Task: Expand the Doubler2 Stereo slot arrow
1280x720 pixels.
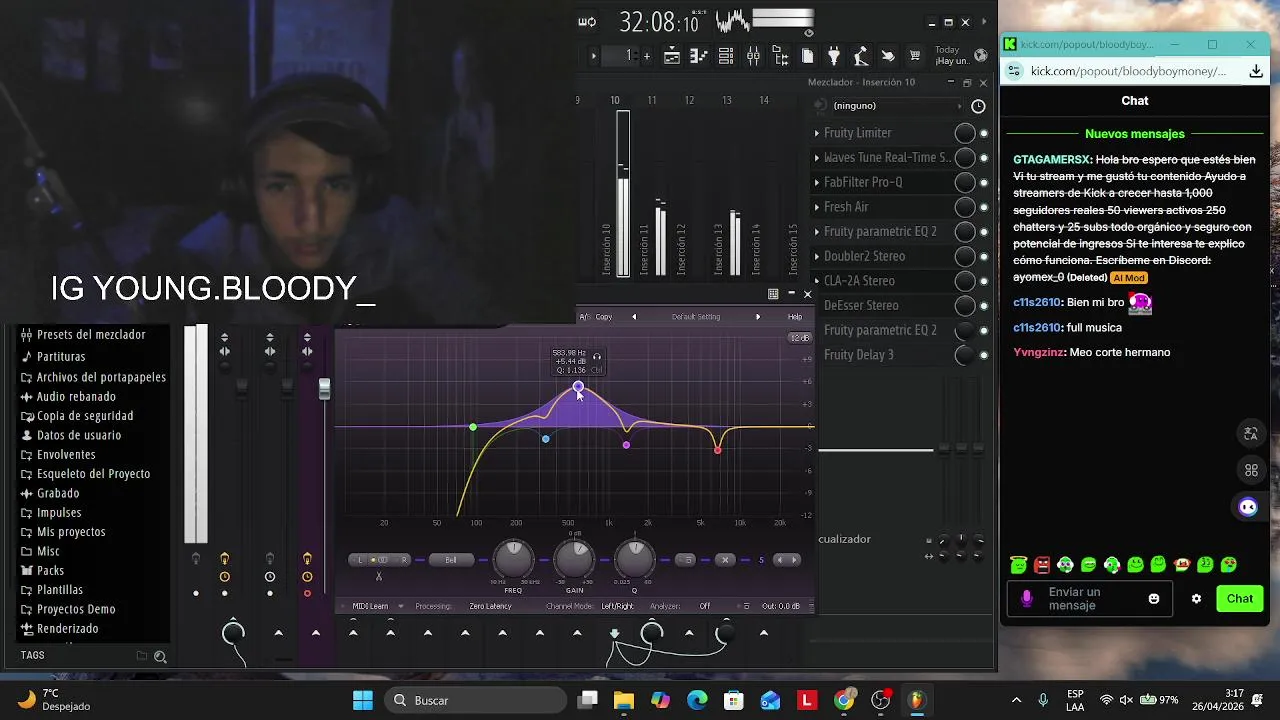Action: tap(817, 256)
